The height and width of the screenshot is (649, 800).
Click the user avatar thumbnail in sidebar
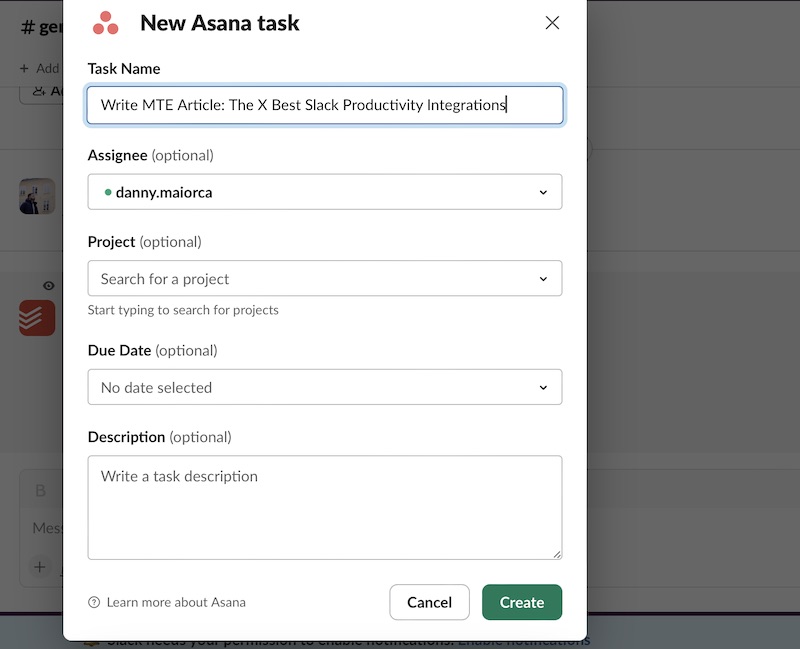pyautogui.click(x=37, y=195)
